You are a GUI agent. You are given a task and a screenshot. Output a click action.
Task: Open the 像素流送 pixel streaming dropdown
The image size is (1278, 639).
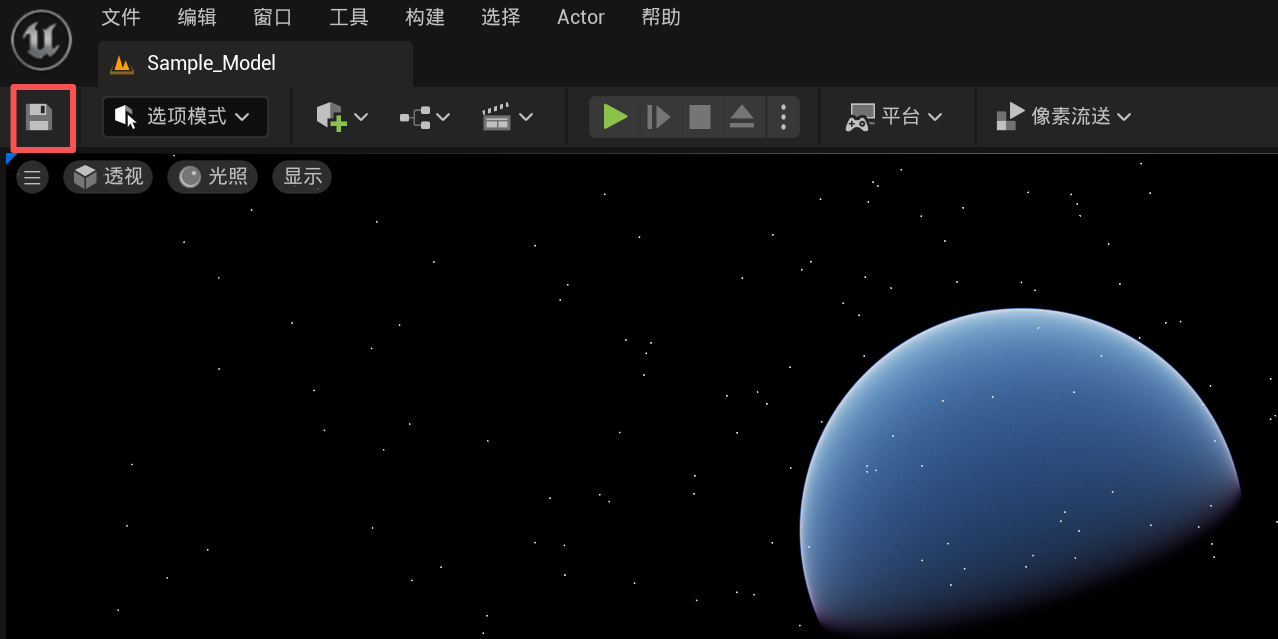coord(1064,117)
